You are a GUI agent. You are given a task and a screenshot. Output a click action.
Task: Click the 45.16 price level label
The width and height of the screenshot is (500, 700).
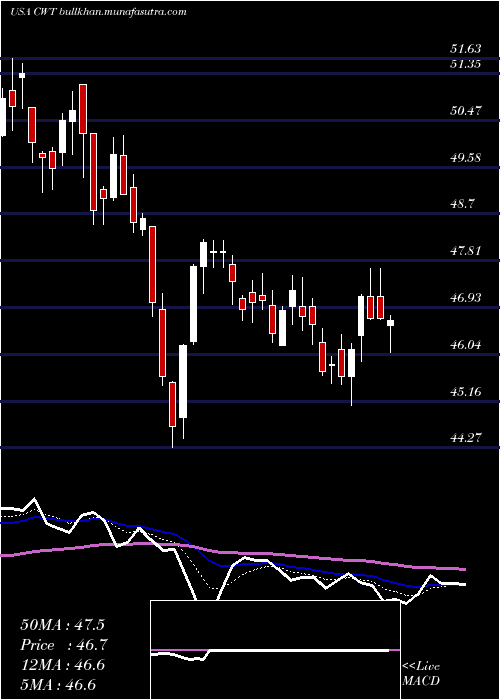[x=466, y=392]
